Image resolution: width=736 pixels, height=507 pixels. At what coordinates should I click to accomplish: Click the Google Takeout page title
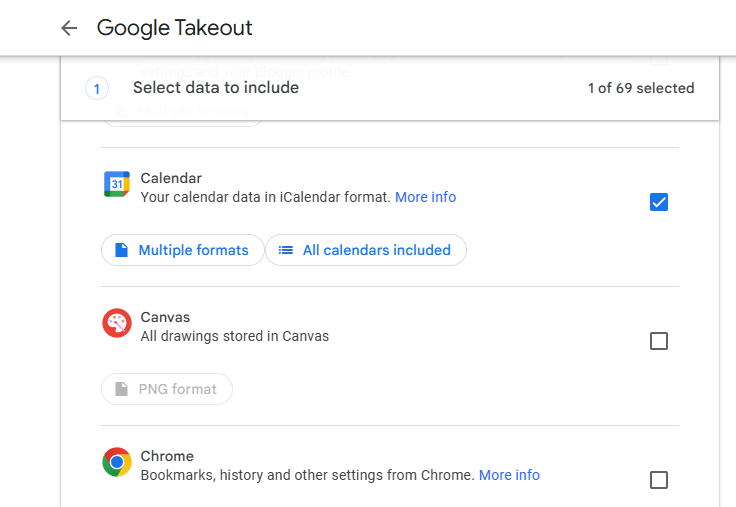pos(175,28)
